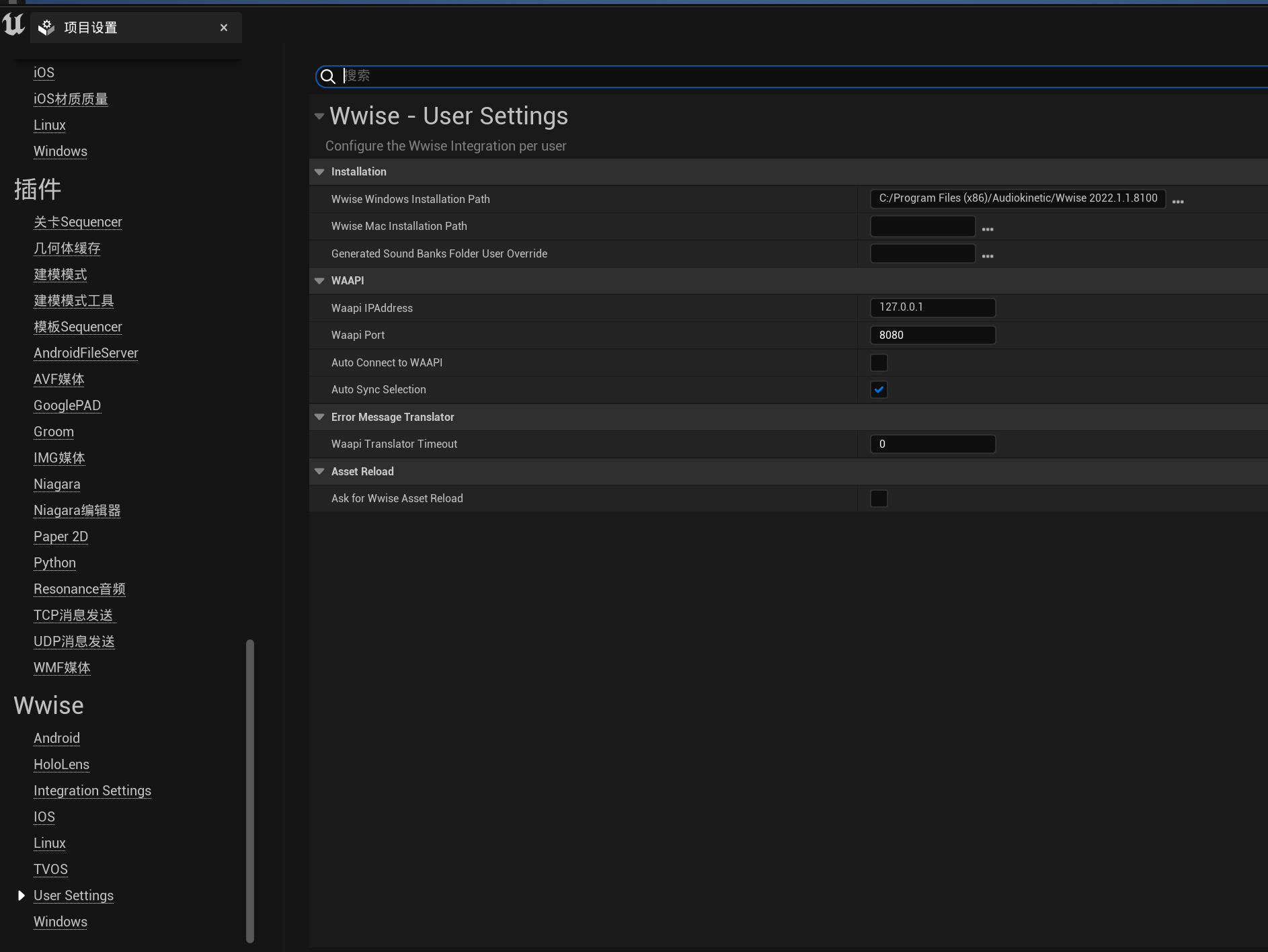Viewport: 1268px width, 952px height.
Task: Open Wwise Integration Settings page
Action: click(92, 791)
